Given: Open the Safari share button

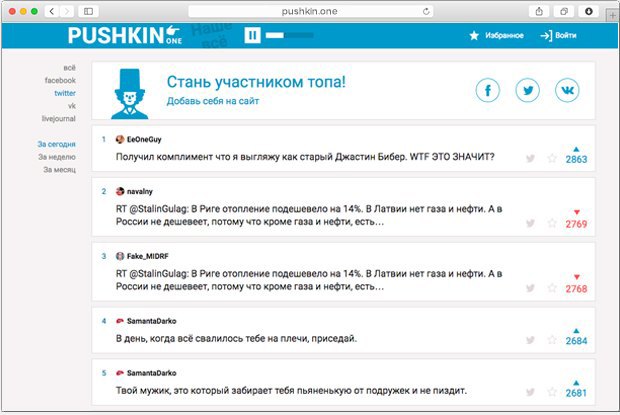Looking at the screenshot, I should point(539,11).
